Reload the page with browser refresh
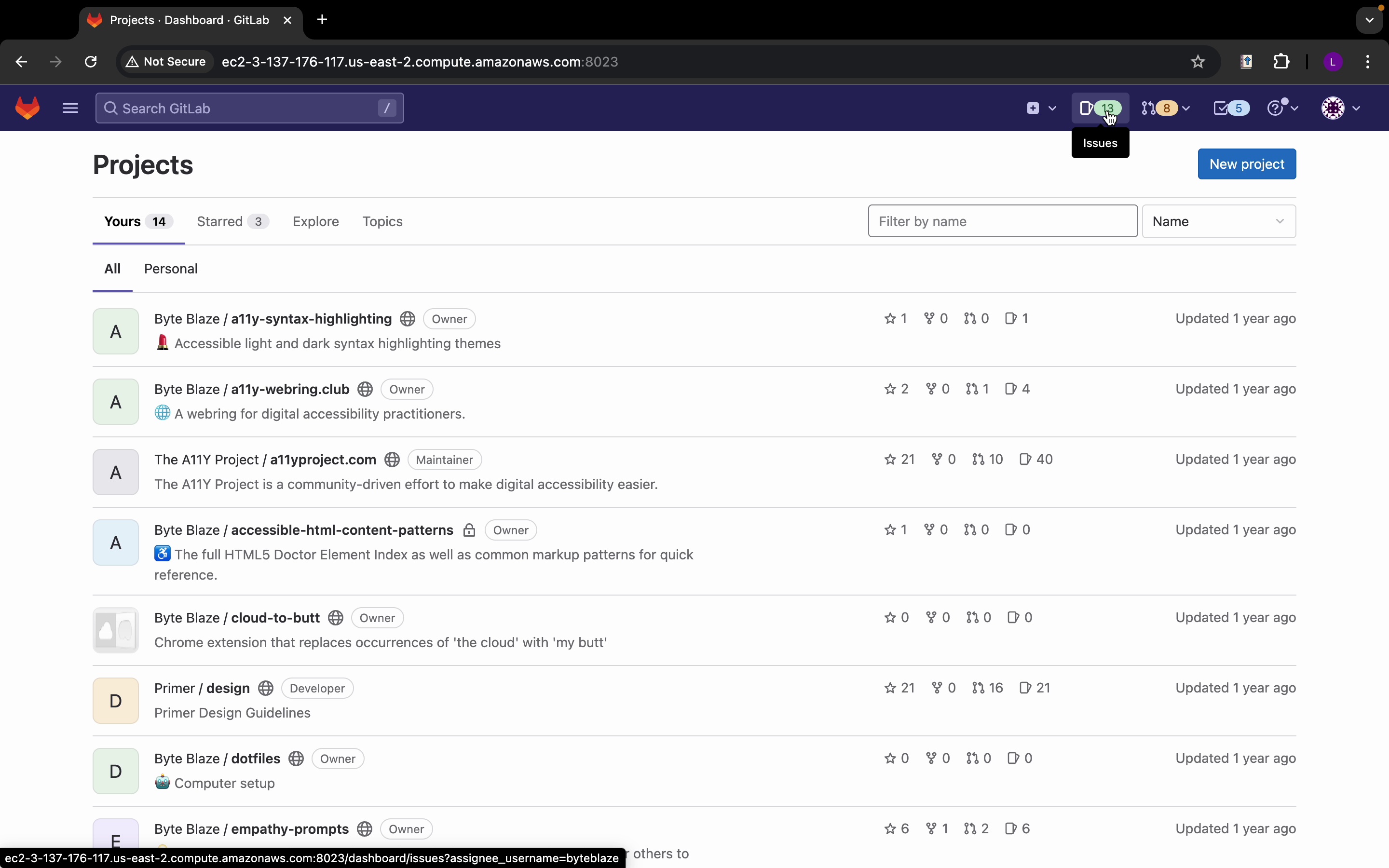The height and width of the screenshot is (868, 1389). (91, 62)
